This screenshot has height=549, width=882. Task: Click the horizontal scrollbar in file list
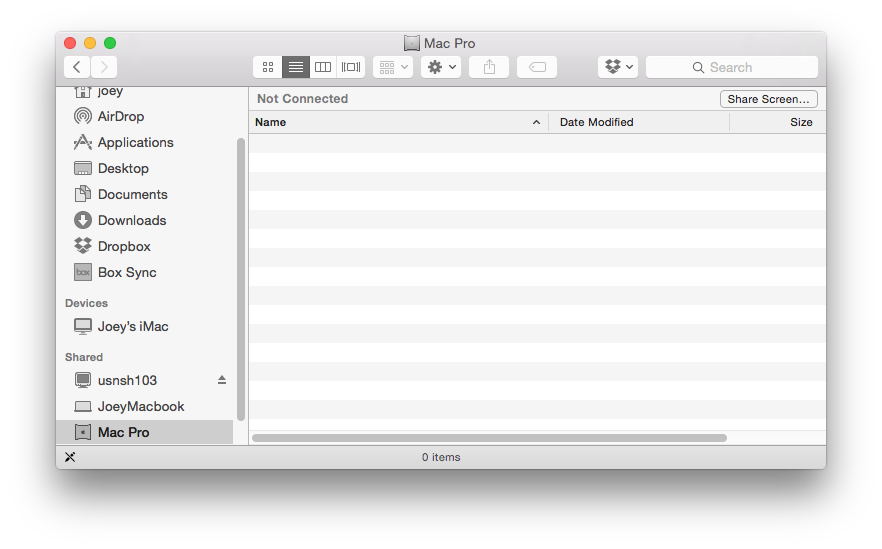[x=489, y=438]
